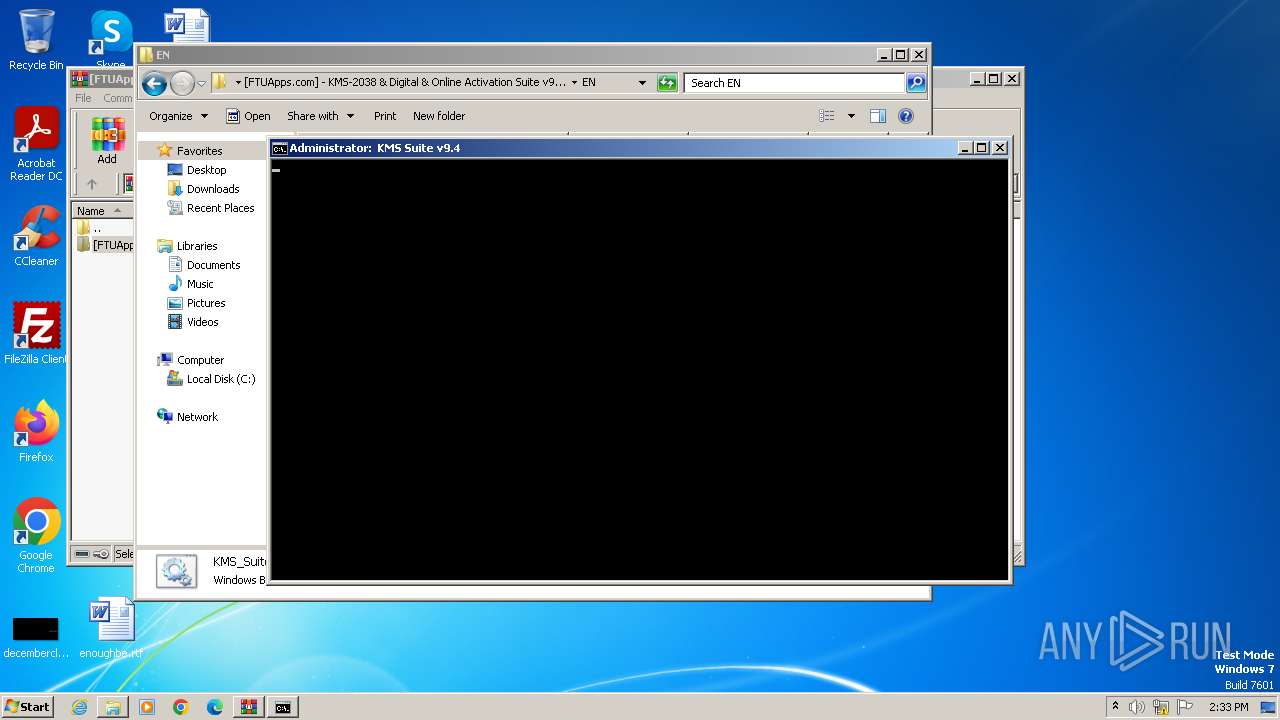1280x720 pixels.
Task: Toggle the preview pane icon
Action: [x=878, y=116]
